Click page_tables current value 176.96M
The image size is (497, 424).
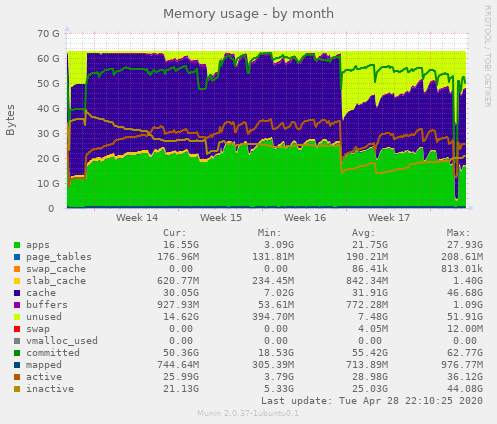click(x=178, y=257)
